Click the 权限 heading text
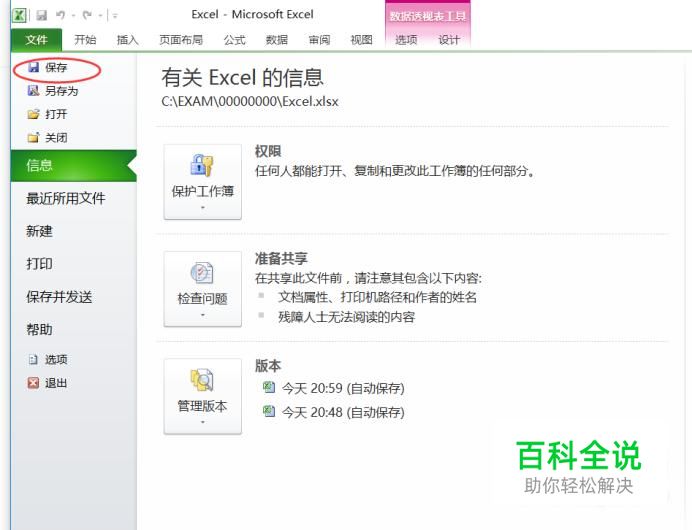Viewport: 692px width, 530px height. pyautogui.click(x=268, y=151)
